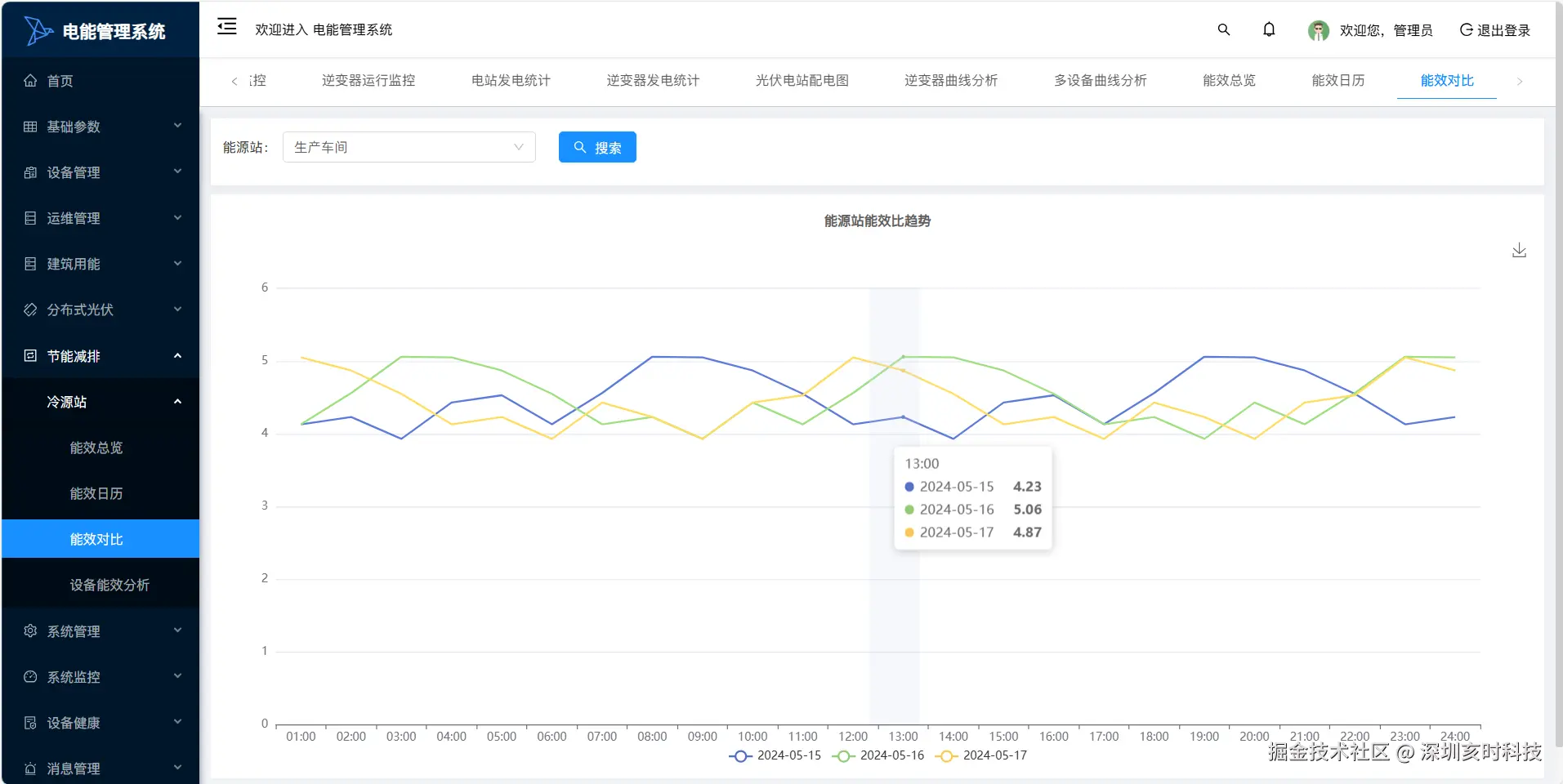The width and height of the screenshot is (1563, 784).
Task: Open notifications via the bell icon
Action: point(1268,29)
